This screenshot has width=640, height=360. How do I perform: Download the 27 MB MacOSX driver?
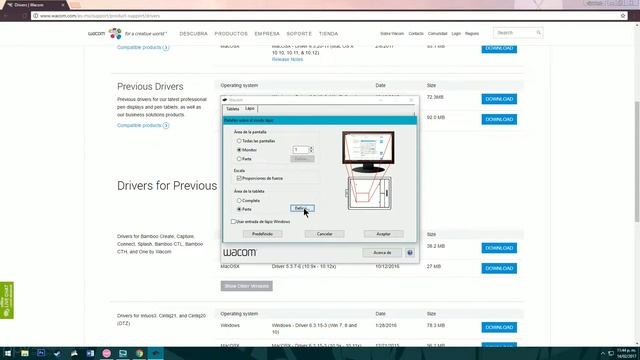[x=499, y=268]
